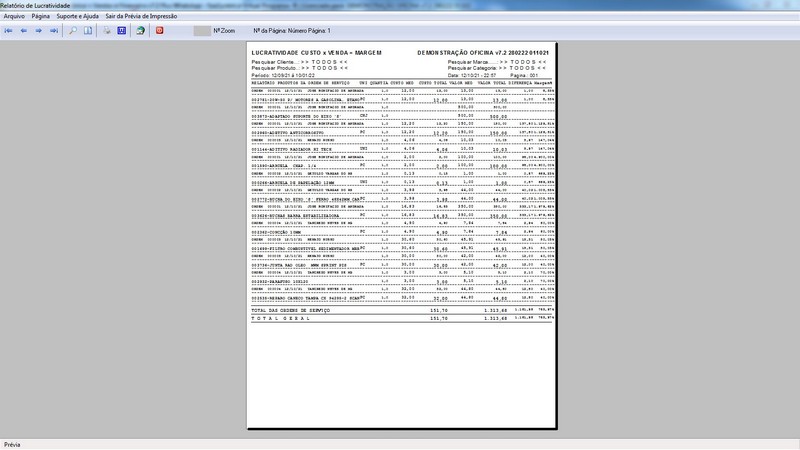Click the ADITIVO RADIADOR HI TECH row
The image size is (800, 450).
tap(402, 149)
